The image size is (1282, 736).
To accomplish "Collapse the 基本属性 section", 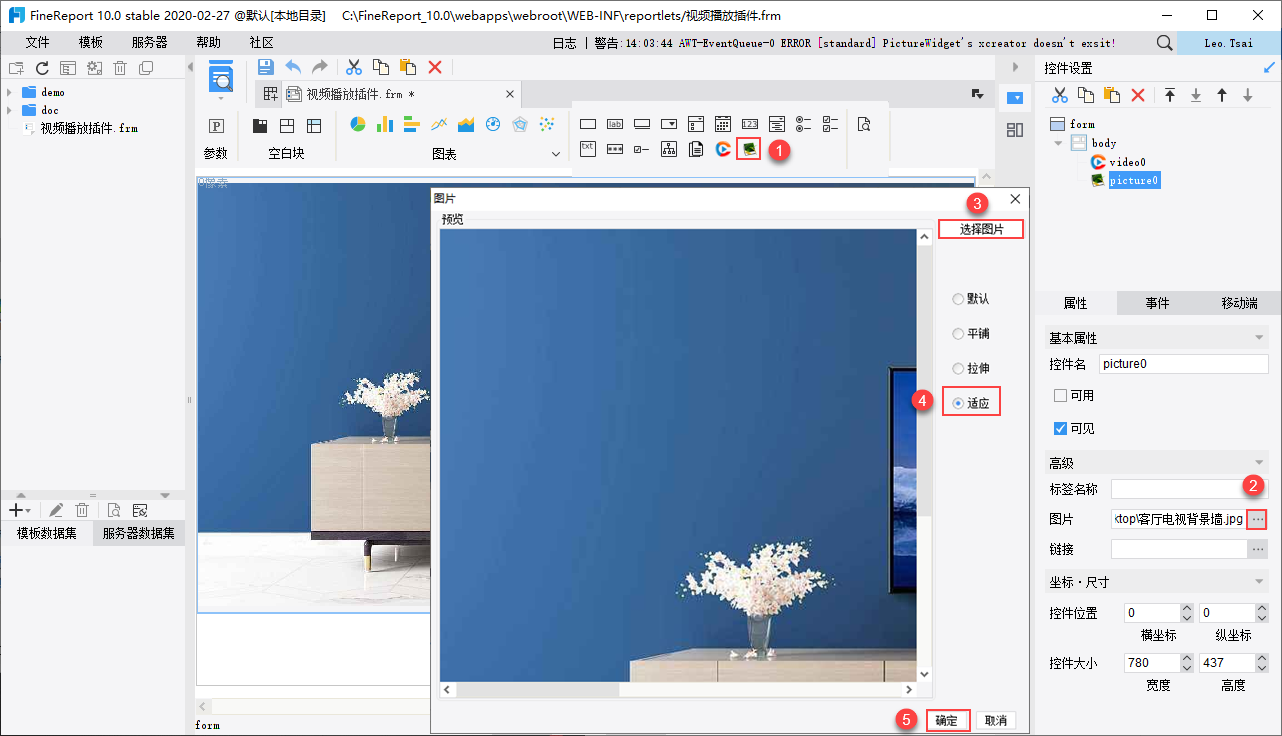I will [x=1259, y=338].
